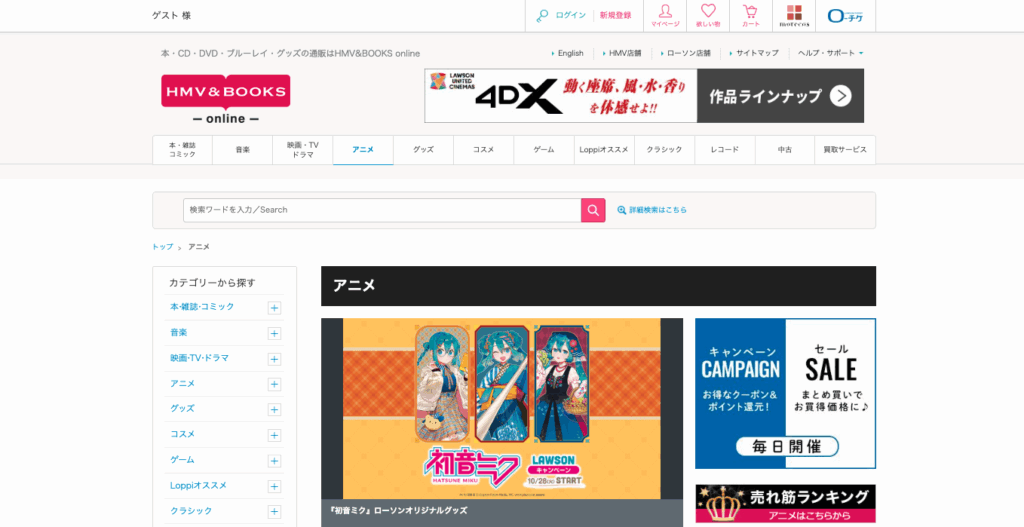Click the pink magnifier search button
Viewport: 1024px width, 527px height.
click(x=593, y=210)
